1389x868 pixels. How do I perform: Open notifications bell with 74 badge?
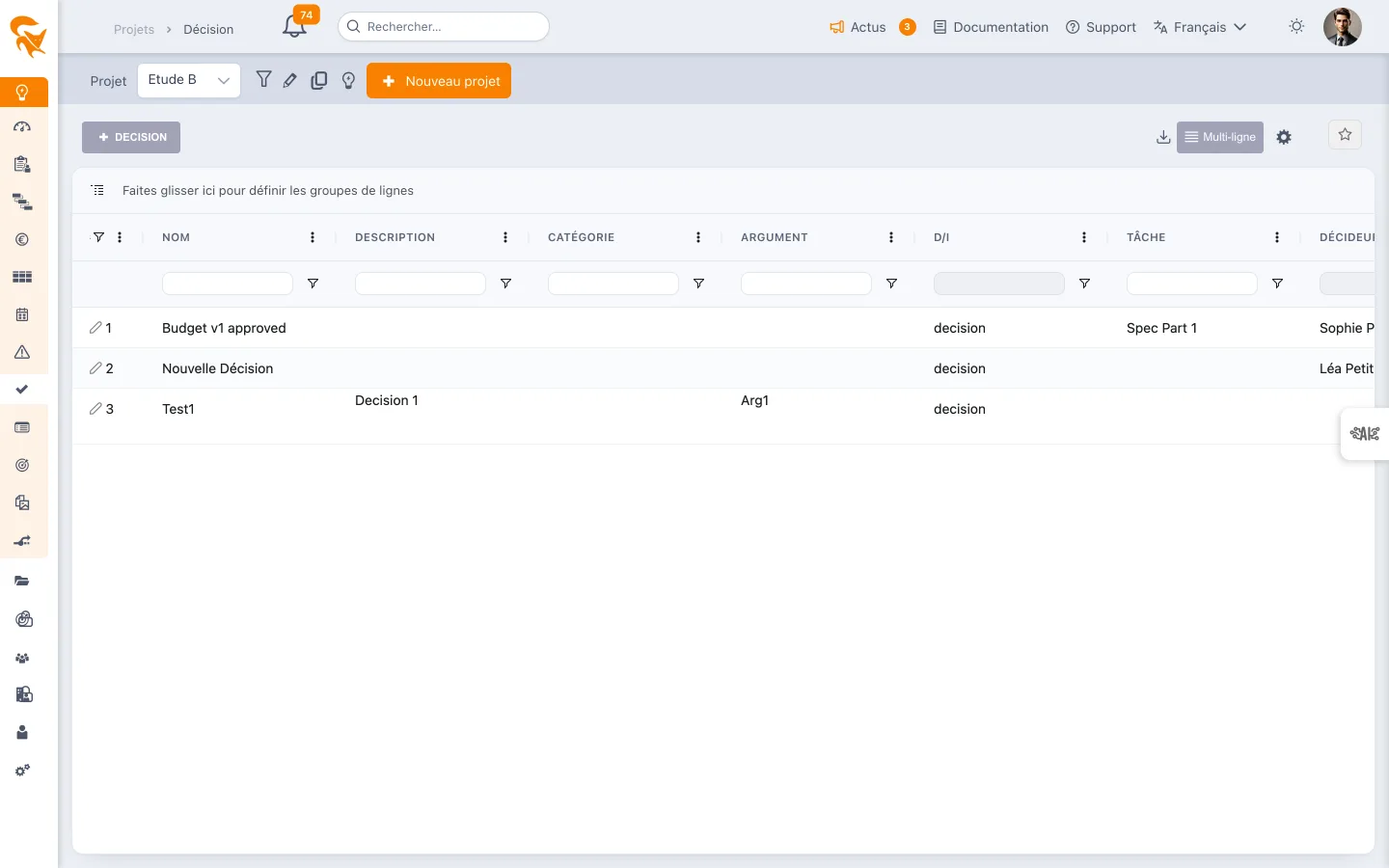tap(295, 26)
